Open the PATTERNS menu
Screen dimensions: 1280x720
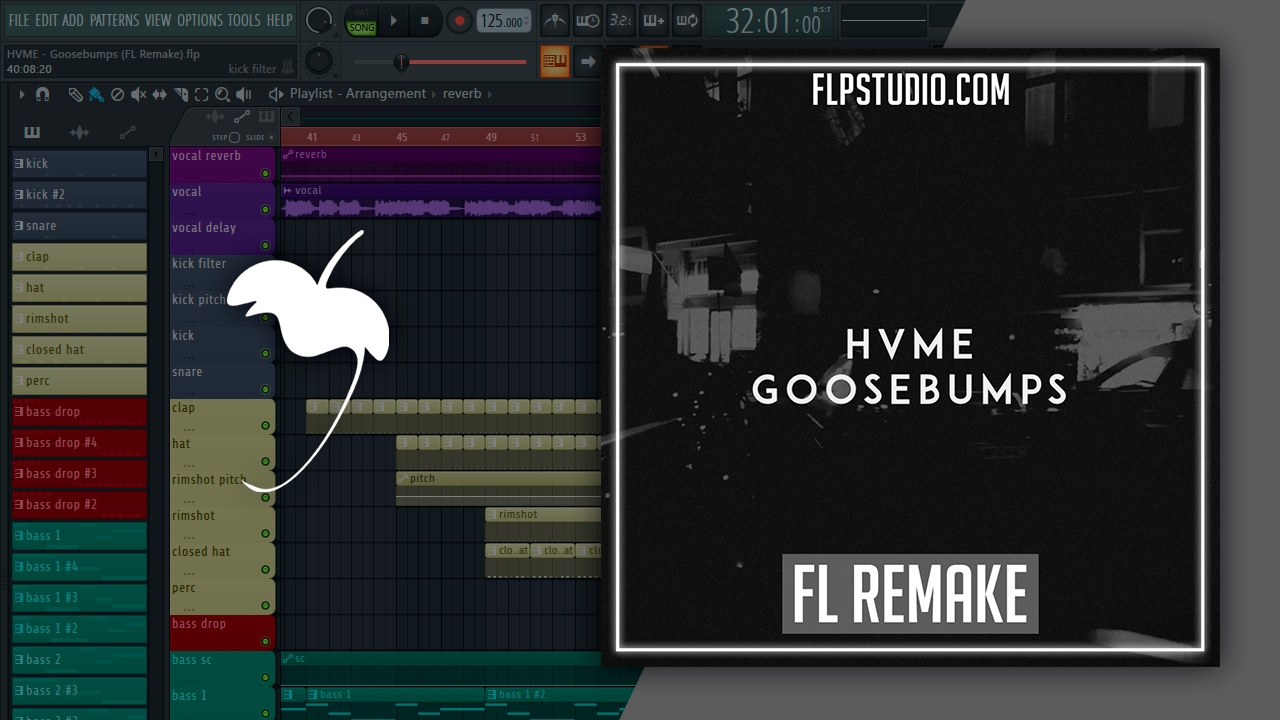[x=115, y=20]
